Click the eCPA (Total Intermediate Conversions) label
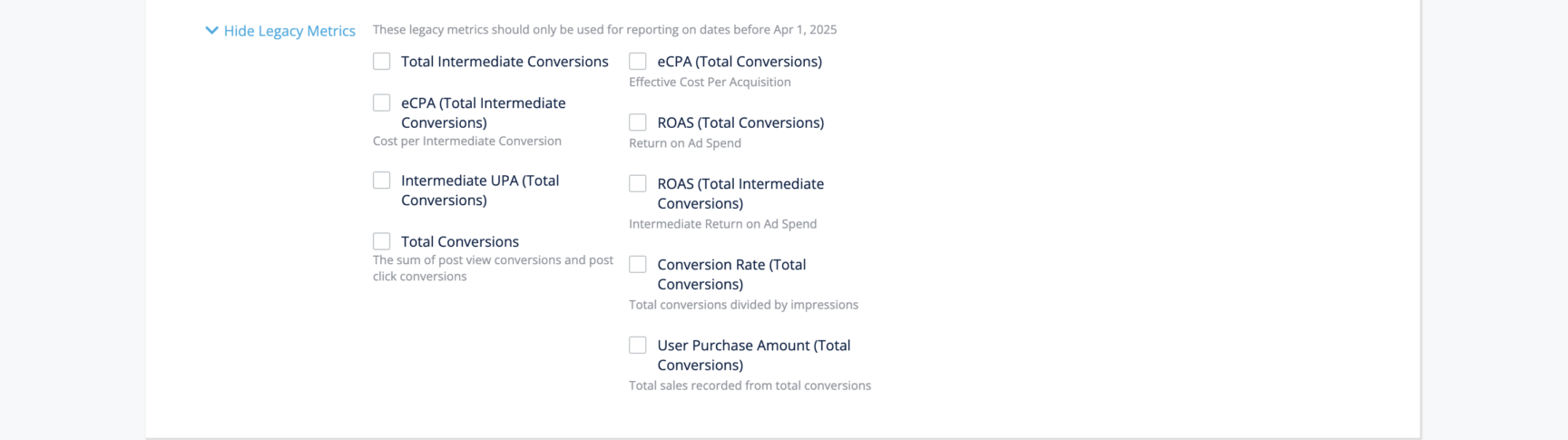The image size is (1568, 440). 483,113
